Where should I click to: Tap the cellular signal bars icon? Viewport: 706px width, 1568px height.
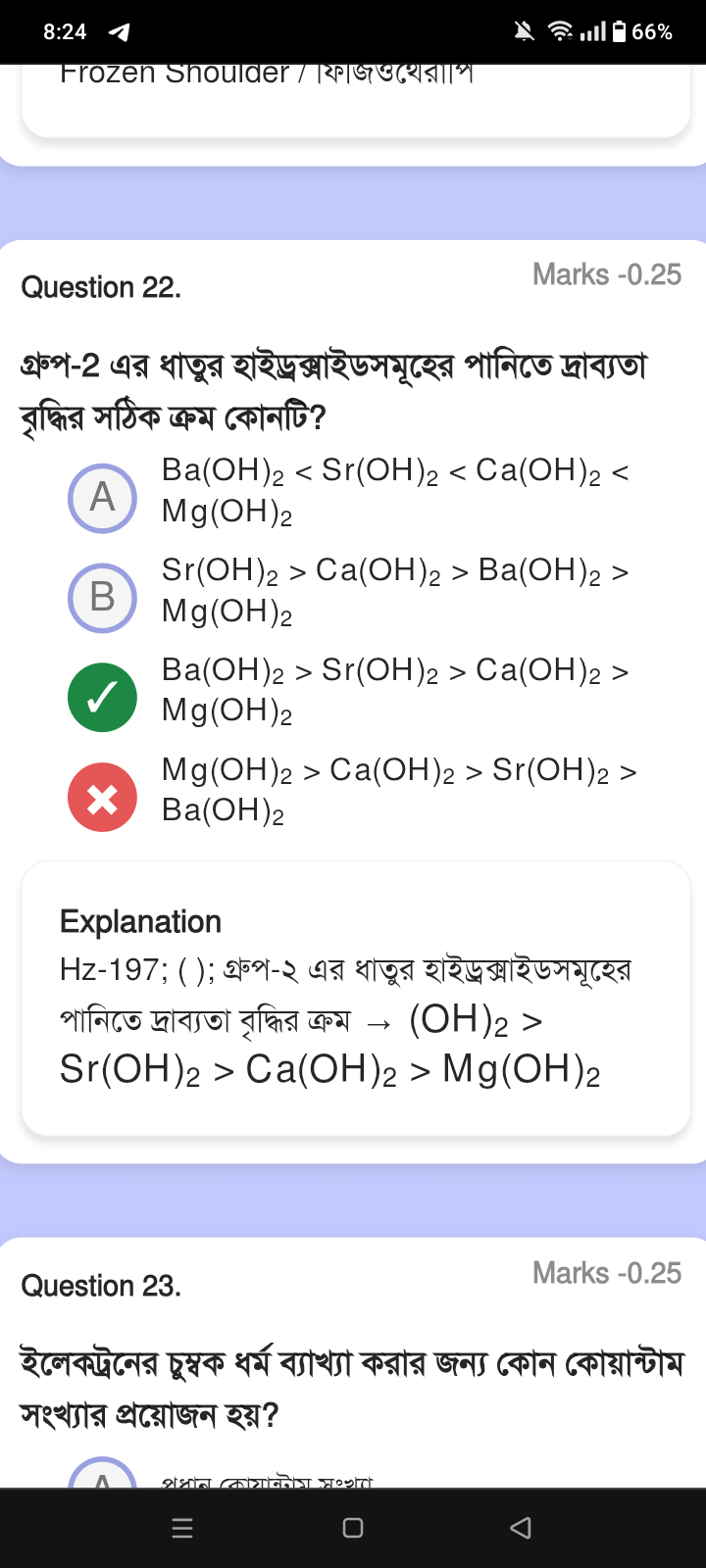click(x=592, y=31)
